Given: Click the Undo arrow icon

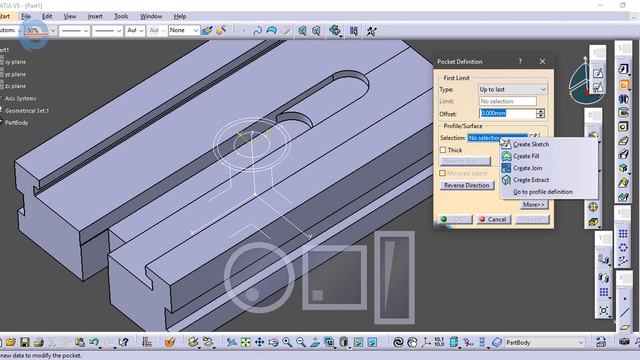Looking at the screenshot, I should [x=94, y=342].
